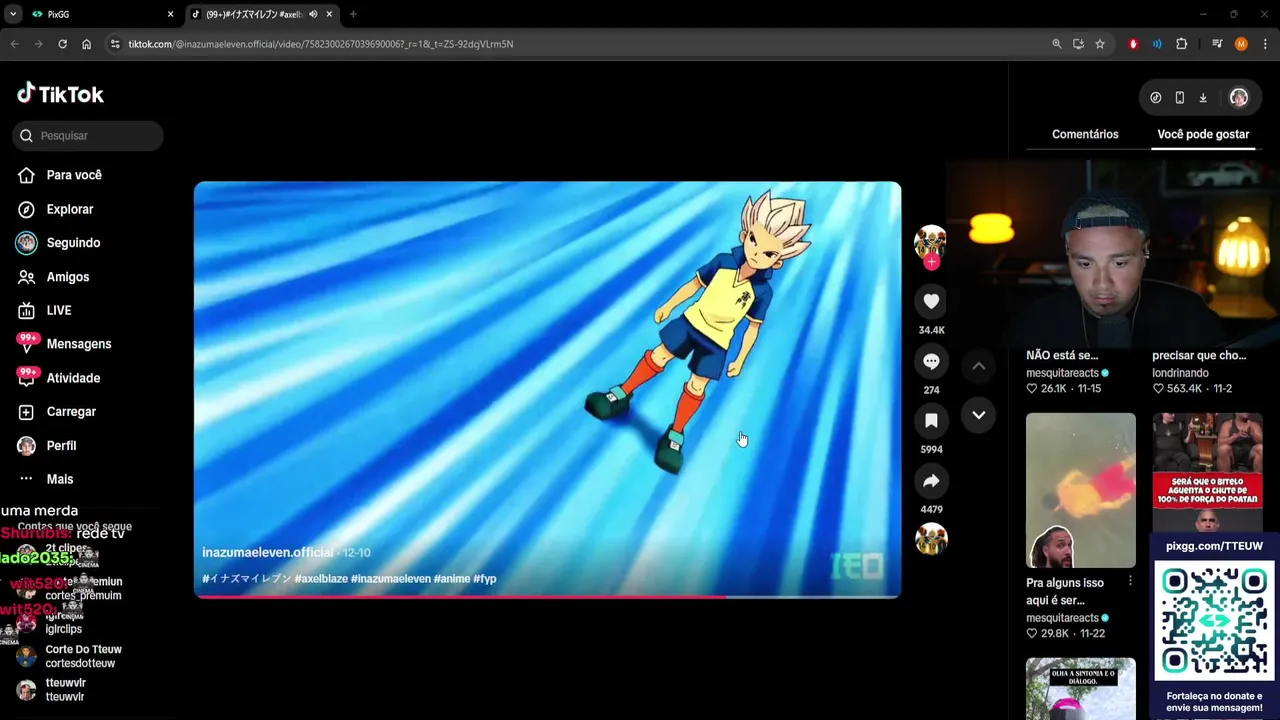Screen dimensions: 1280x720
Task: Open the blue sound-wave extension
Action: [1157, 44]
